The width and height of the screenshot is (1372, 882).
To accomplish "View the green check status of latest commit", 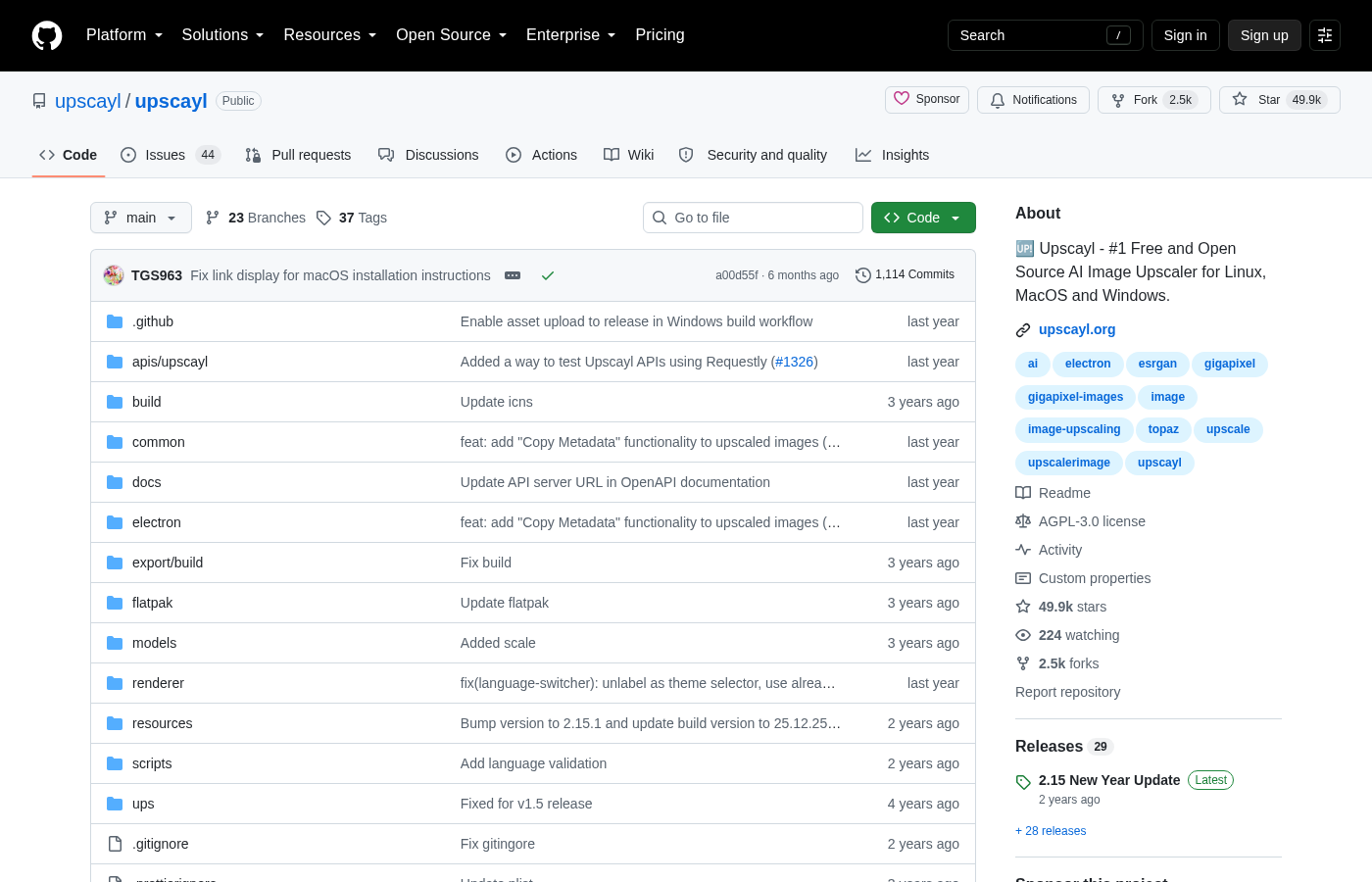I will click(548, 275).
